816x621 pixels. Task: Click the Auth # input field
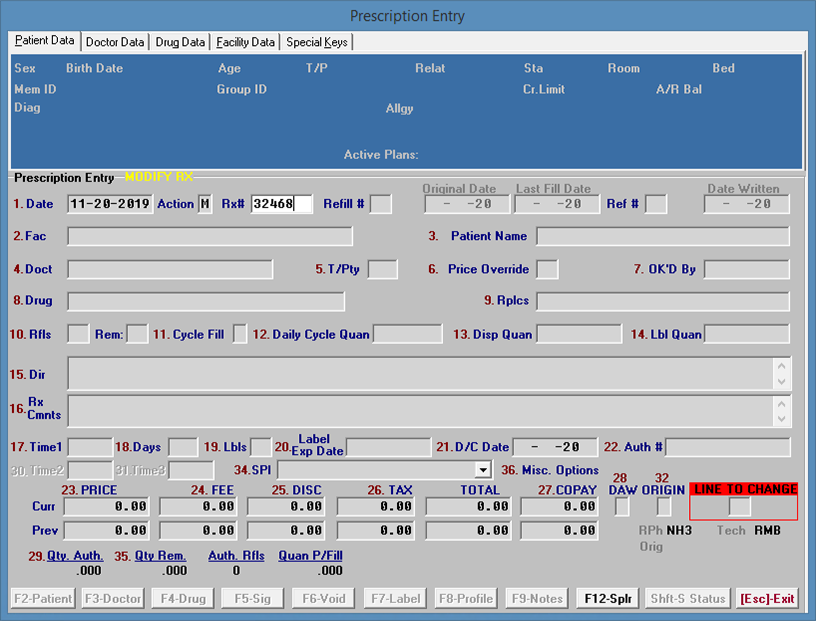(x=727, y=447)
